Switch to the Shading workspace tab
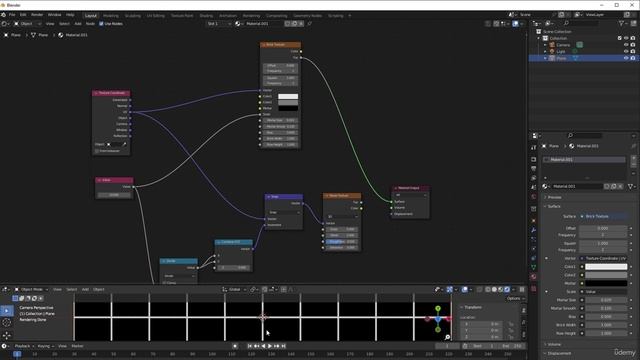Screen dimensions: 640x360 (206, 16)
